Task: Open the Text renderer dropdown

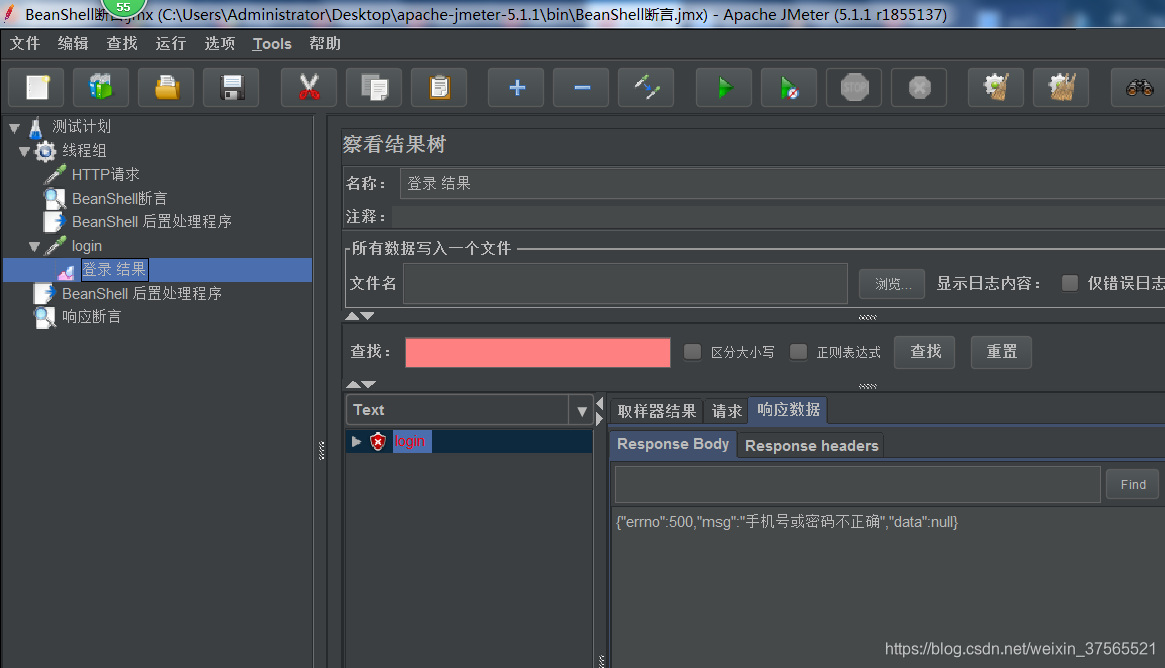Action: pyautogui.click(x=582, y=410)
